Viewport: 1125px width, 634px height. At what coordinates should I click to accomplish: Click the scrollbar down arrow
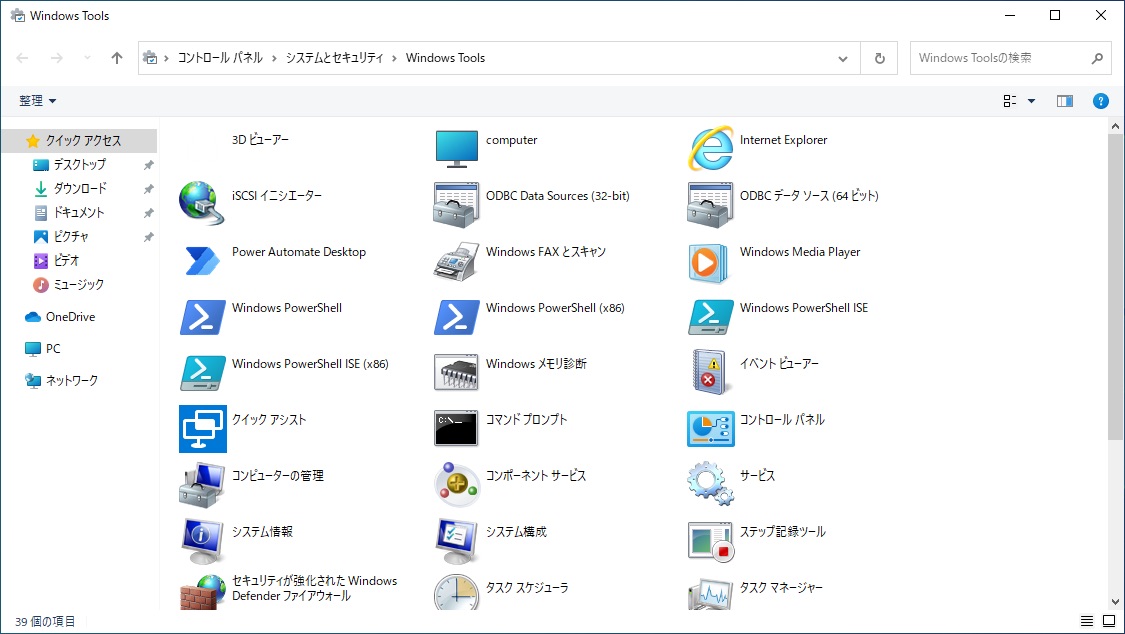click(x=1115, y=602)
